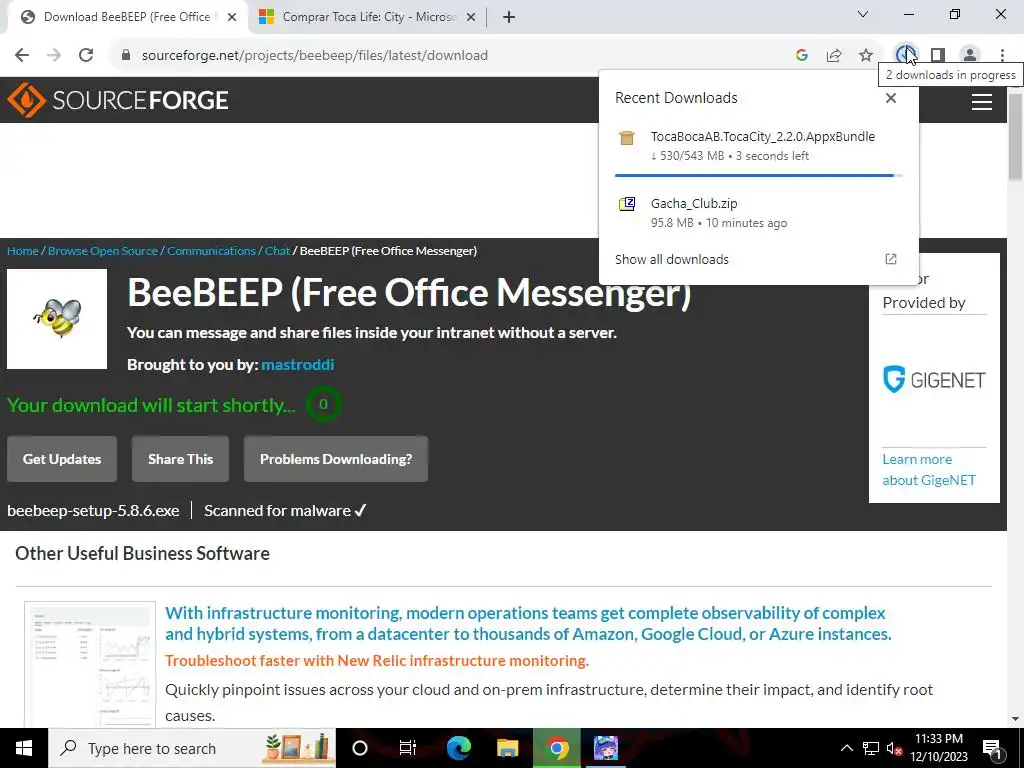Open the downloads page via external-link icon

[891, 259]
